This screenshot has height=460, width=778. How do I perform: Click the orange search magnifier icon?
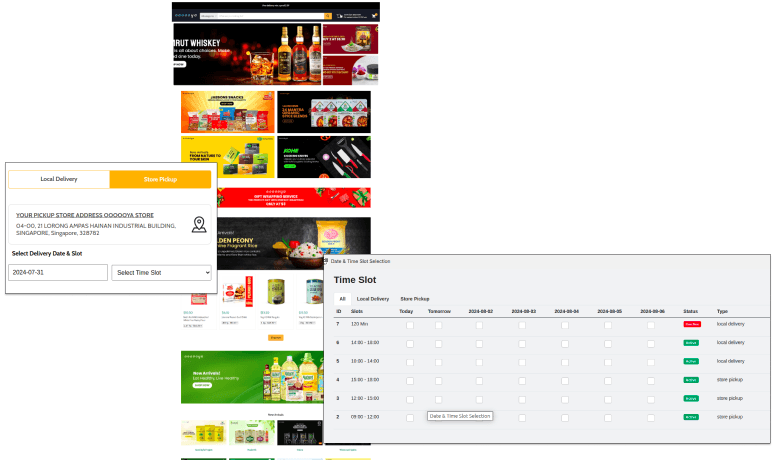(327, 16)
